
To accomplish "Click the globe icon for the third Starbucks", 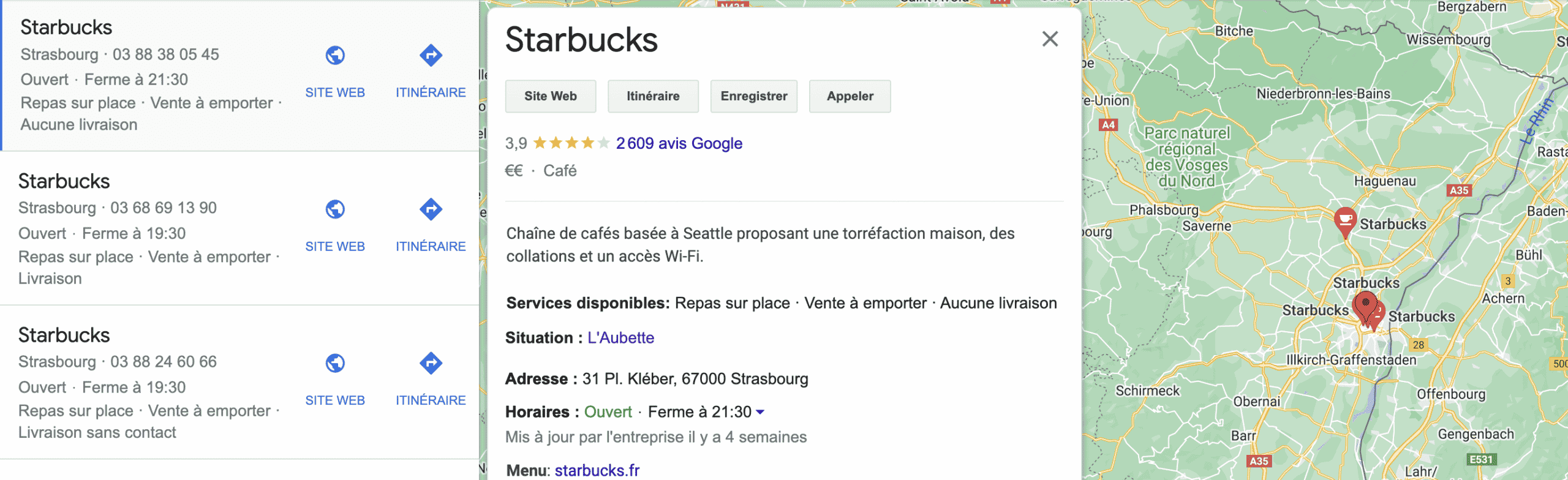I will tap(335, 363).
